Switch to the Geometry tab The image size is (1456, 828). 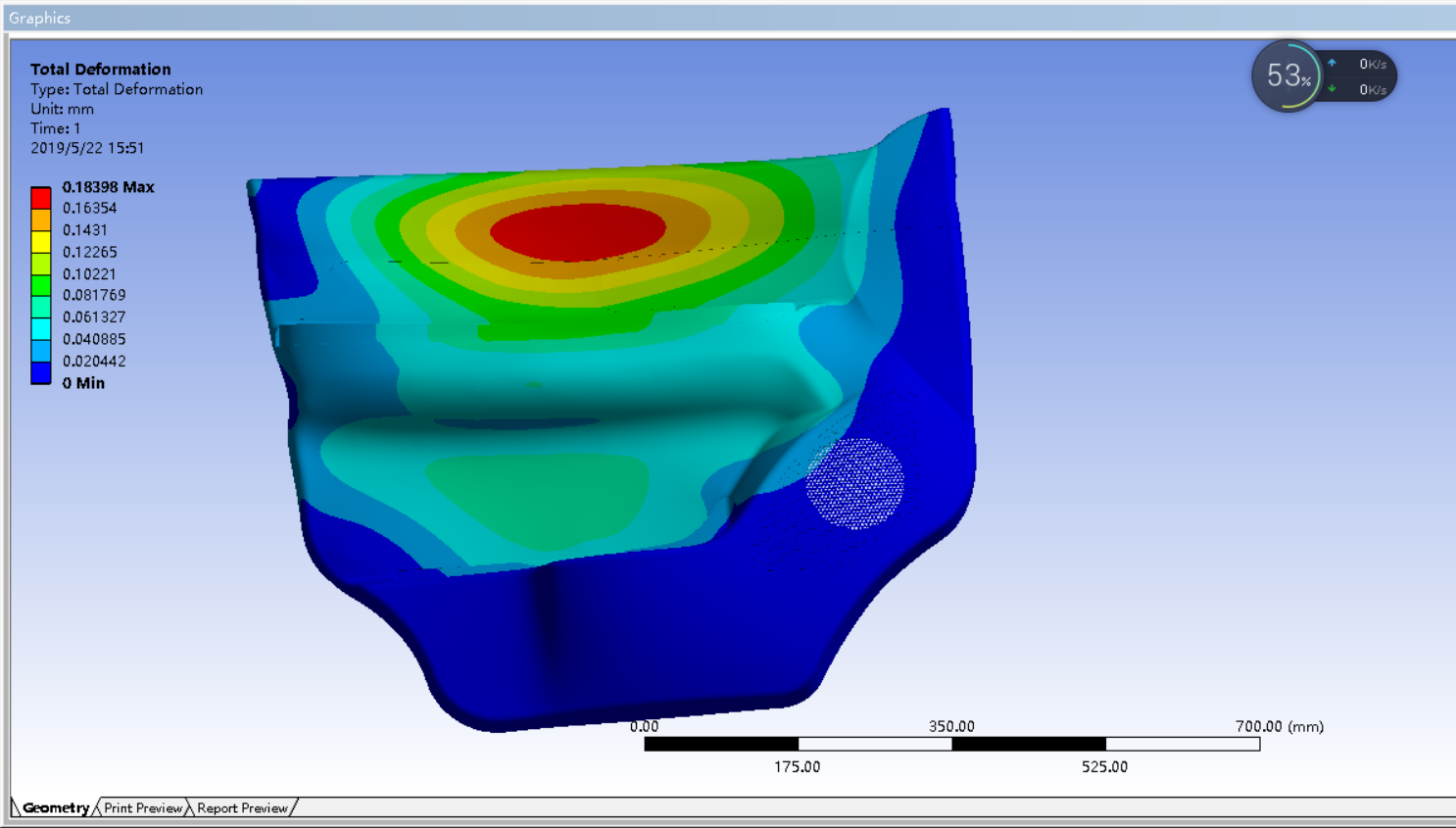point(56,808)
